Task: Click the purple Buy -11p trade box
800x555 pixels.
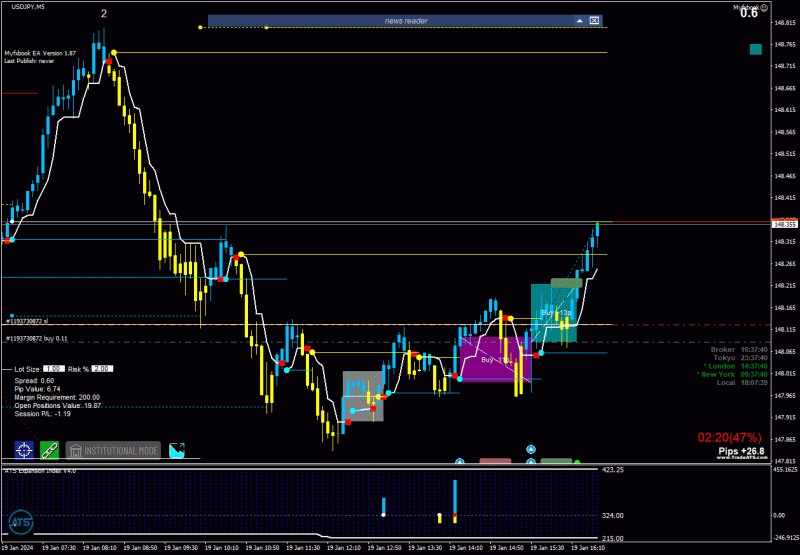Action: pos(495,359)
